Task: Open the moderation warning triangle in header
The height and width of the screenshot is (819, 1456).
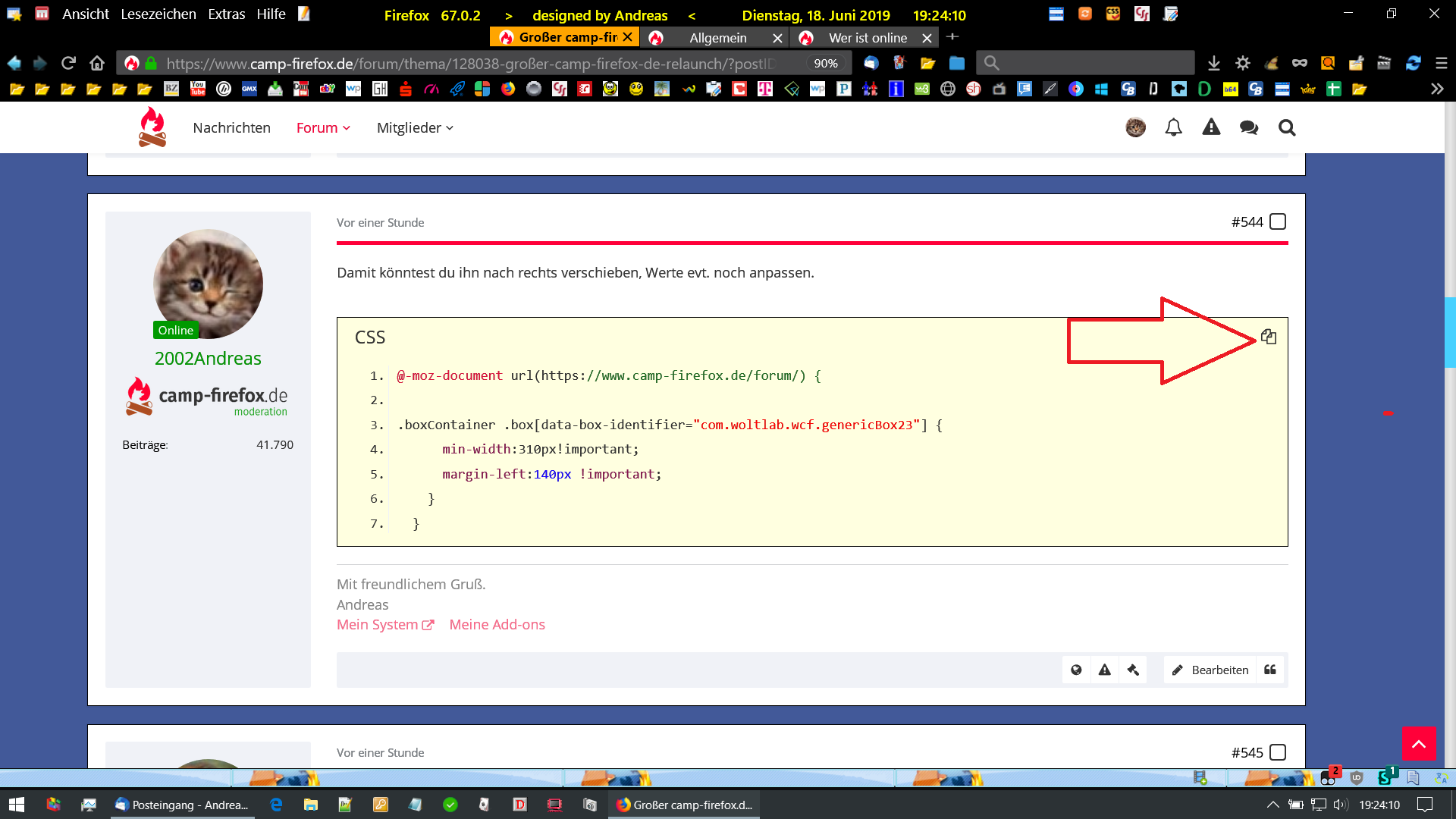Action: (1211, 127)
